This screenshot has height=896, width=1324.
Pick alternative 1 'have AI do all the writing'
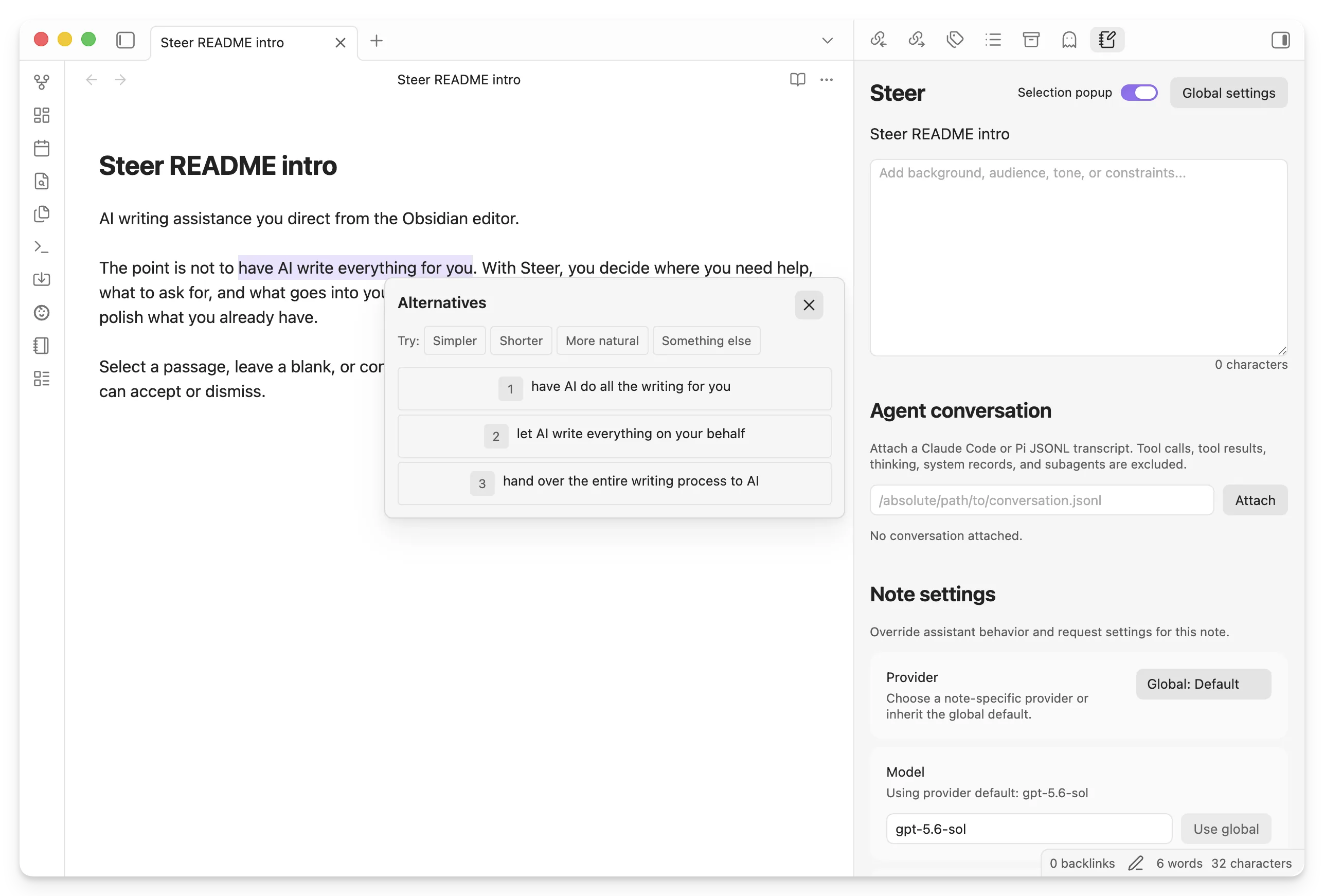614,388
